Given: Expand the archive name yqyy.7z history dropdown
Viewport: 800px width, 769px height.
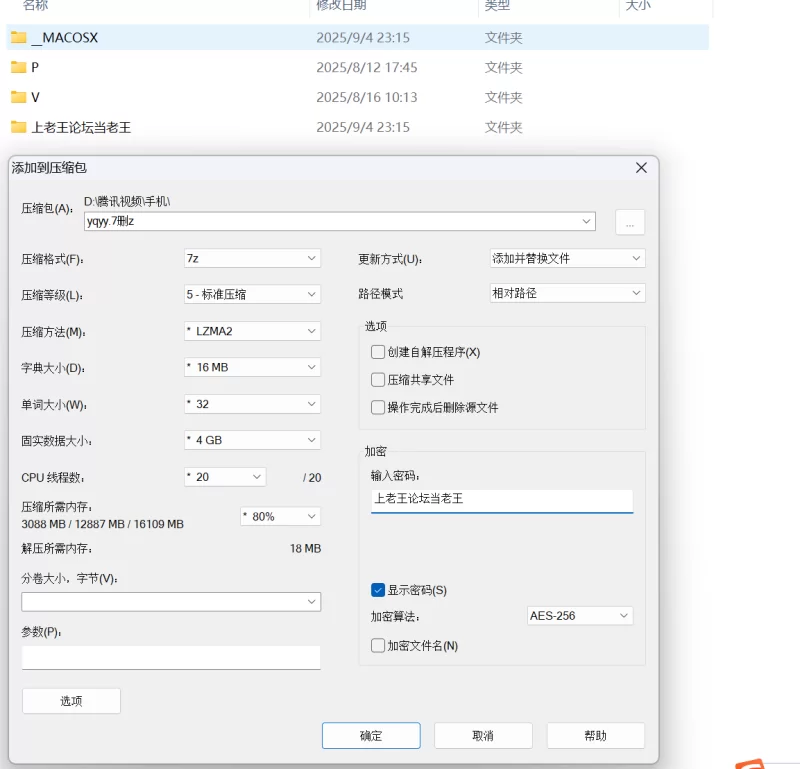Looking at the screenshot, I should point(586,221).
